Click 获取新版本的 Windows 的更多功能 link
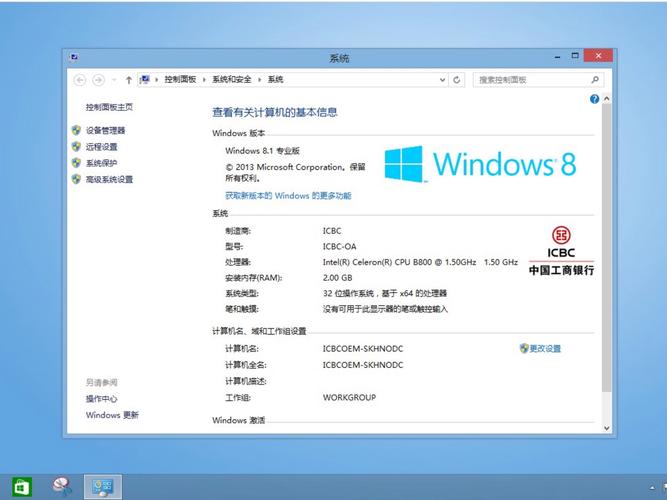 pos(288,196)
